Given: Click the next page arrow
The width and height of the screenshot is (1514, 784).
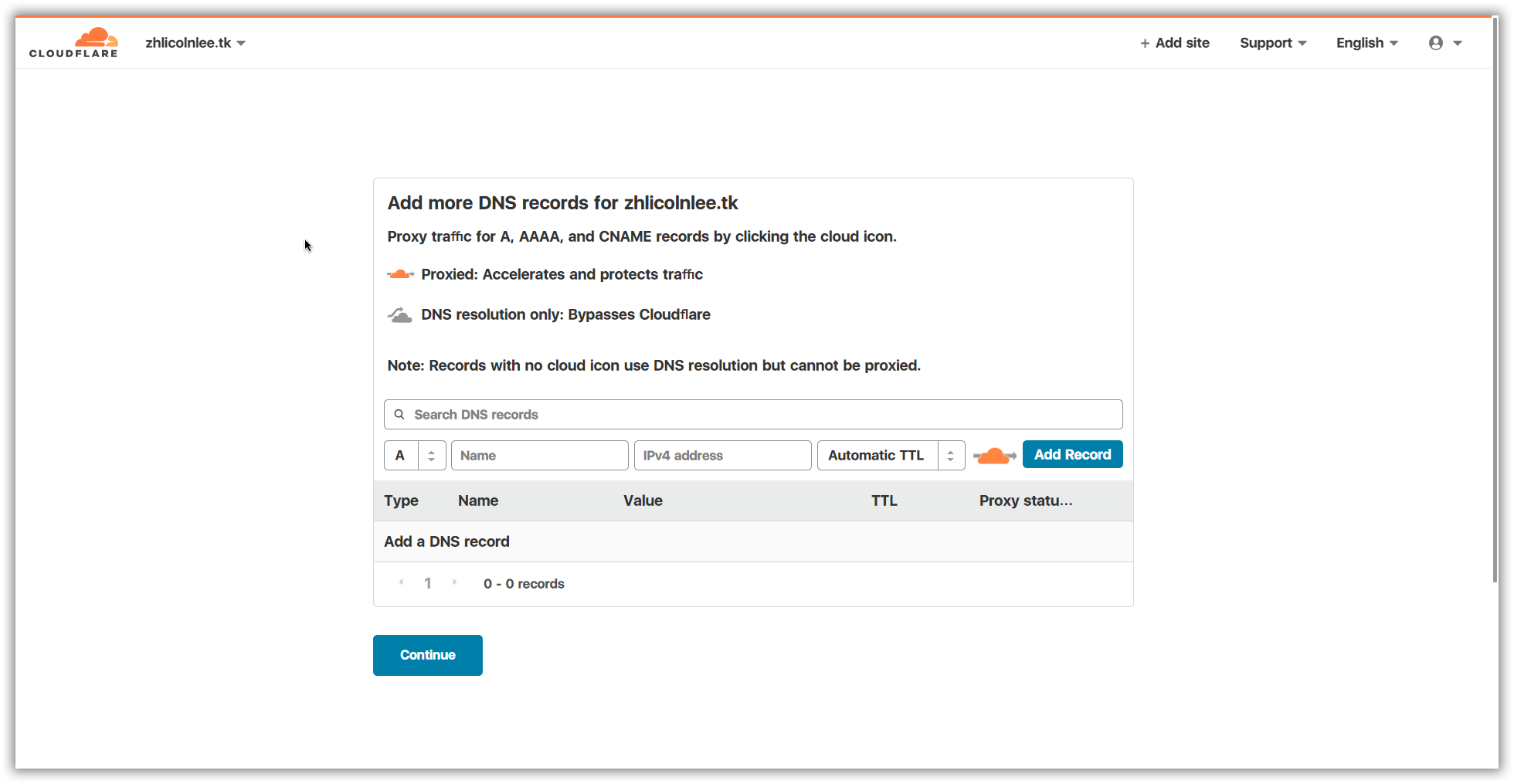Looking at the screenshot, I should pos(454,582).
